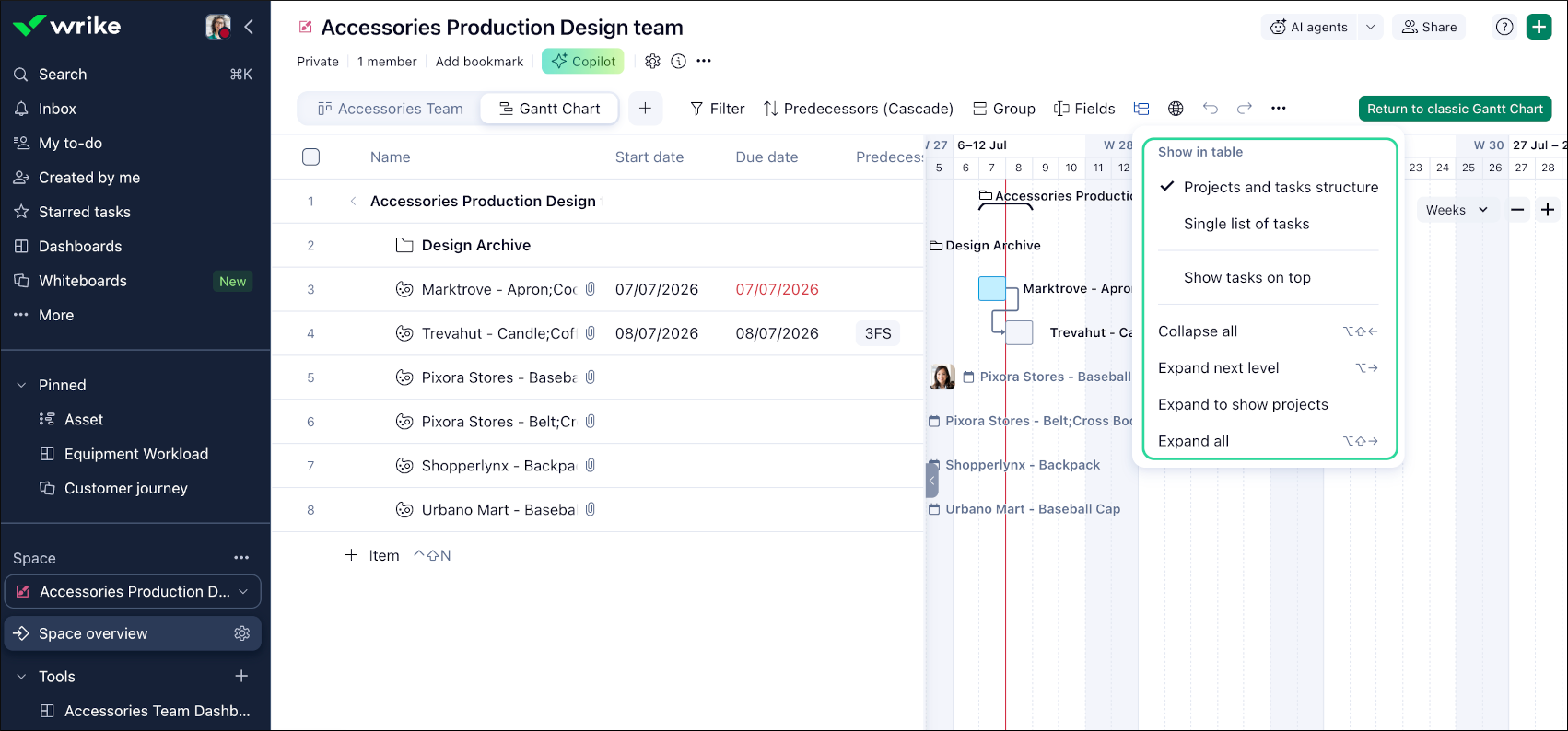
Task: Collapse the Pinned section
Action: pos(21,385)
